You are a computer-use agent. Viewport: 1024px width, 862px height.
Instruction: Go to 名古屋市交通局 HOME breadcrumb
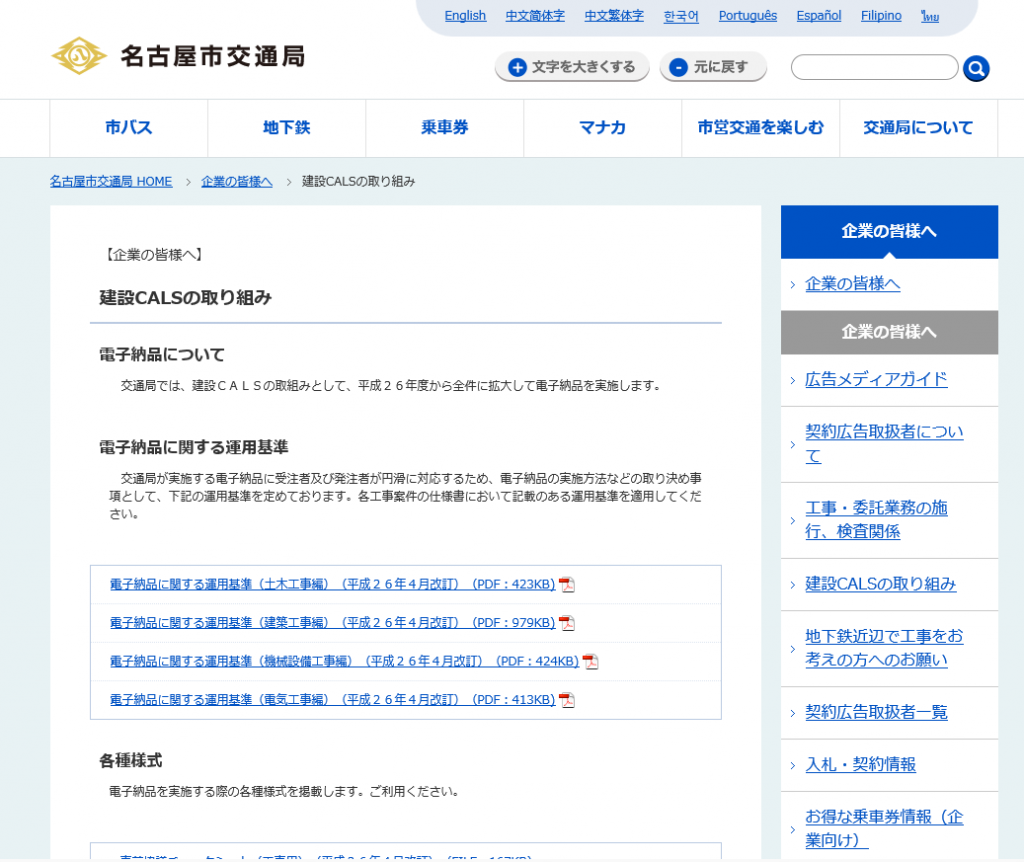[x=111, y=181]
